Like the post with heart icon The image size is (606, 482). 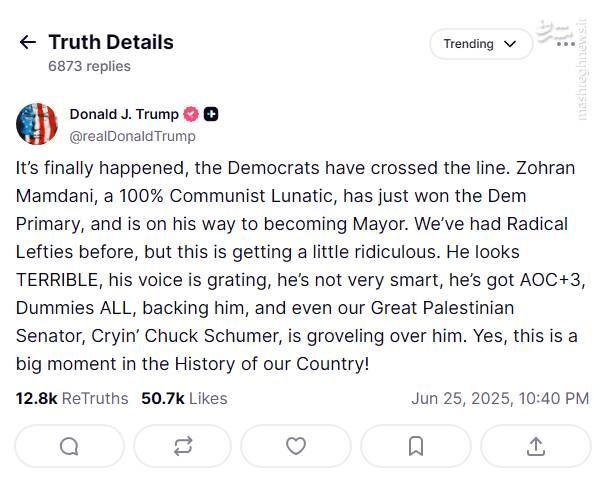(296, 446)
